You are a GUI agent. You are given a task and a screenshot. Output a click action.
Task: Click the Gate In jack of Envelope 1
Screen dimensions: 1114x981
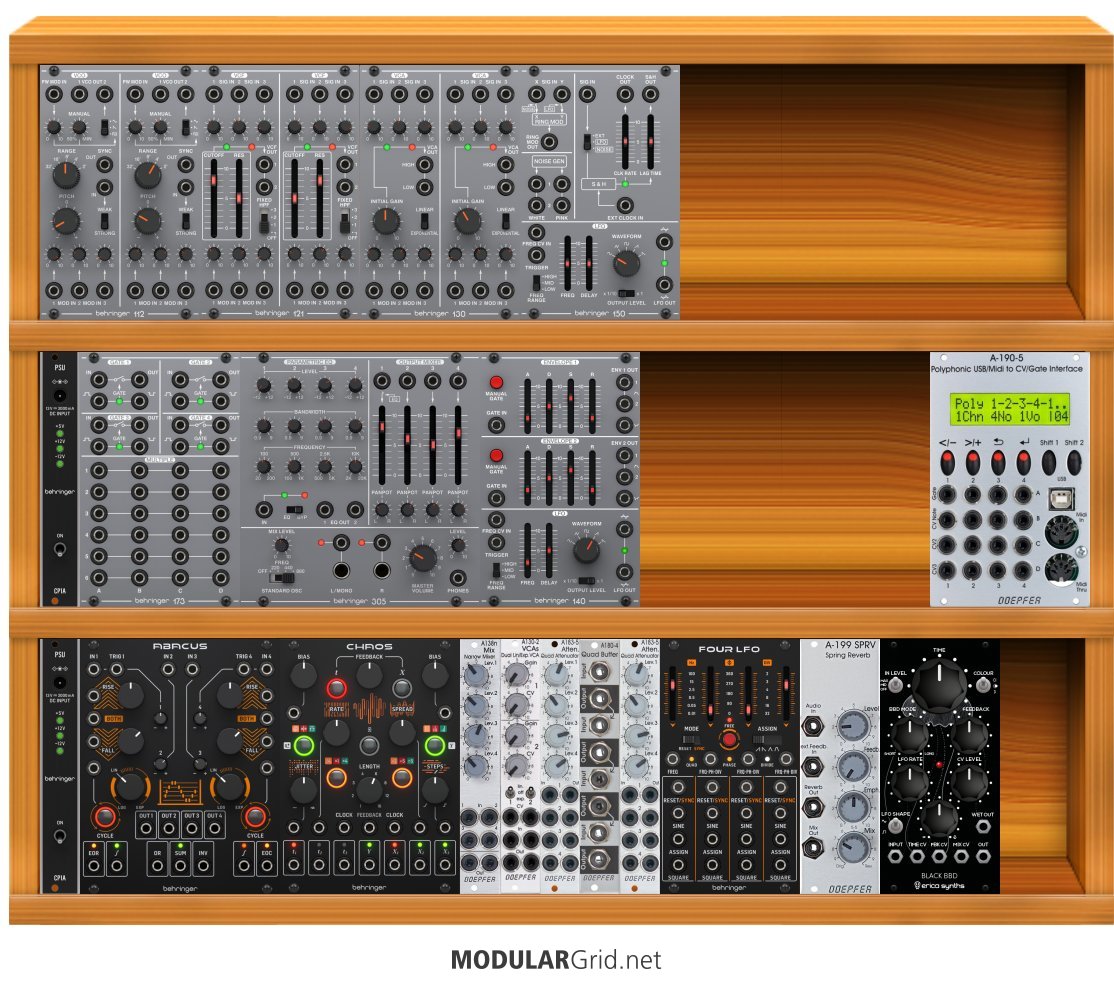click(x=496, y=426)
